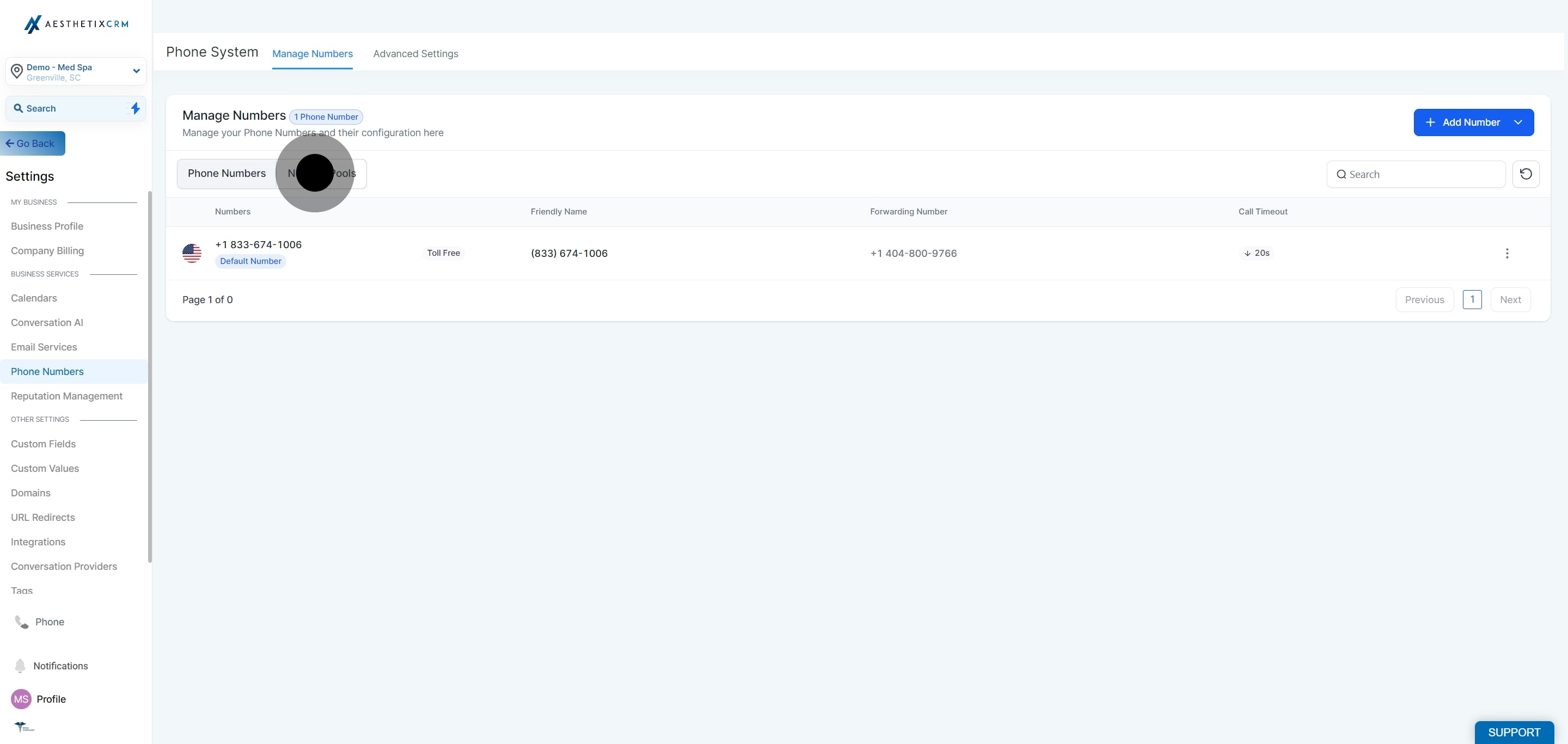Open the Phone dialer icon in the sidebar
Screen dimensions: 1568x744
[22, 622]
